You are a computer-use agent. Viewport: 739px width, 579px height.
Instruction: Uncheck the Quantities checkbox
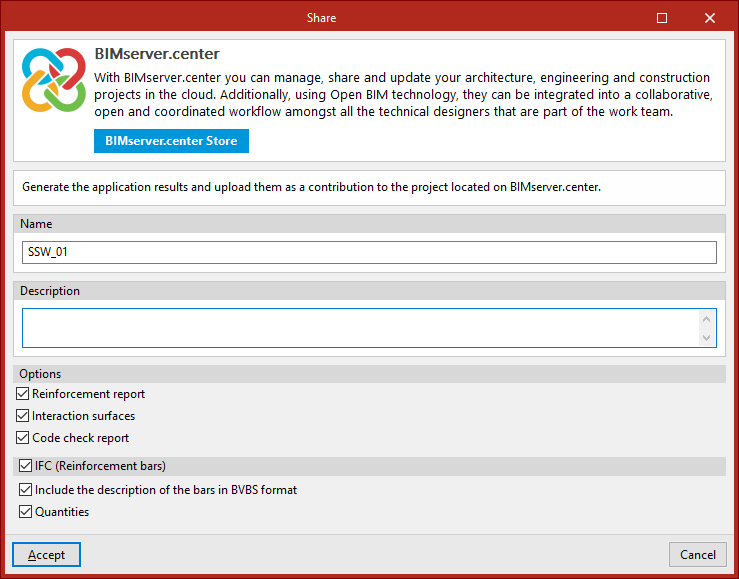click(25, 512)
